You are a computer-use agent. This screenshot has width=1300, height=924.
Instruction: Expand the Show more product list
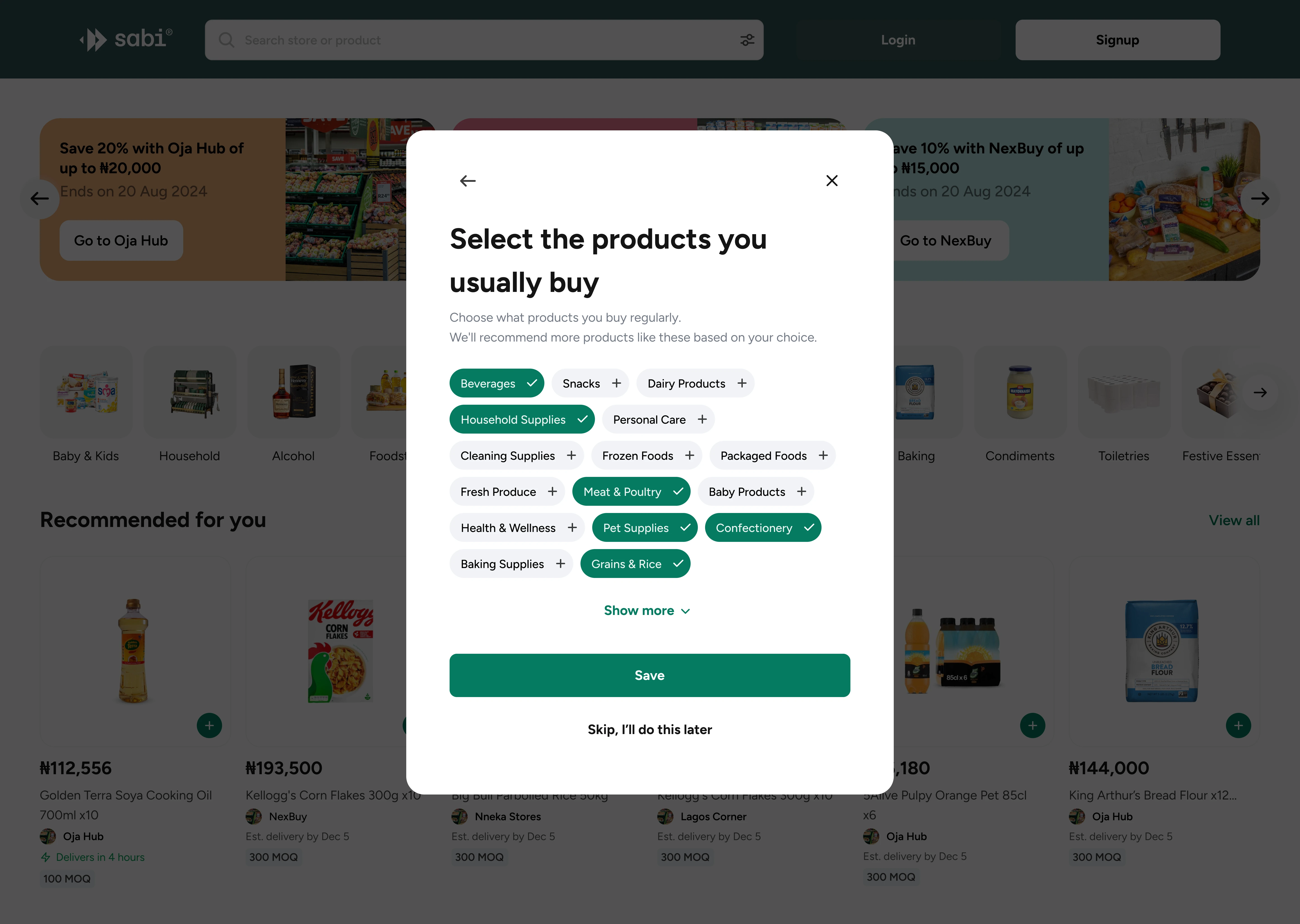coord(647,610)
